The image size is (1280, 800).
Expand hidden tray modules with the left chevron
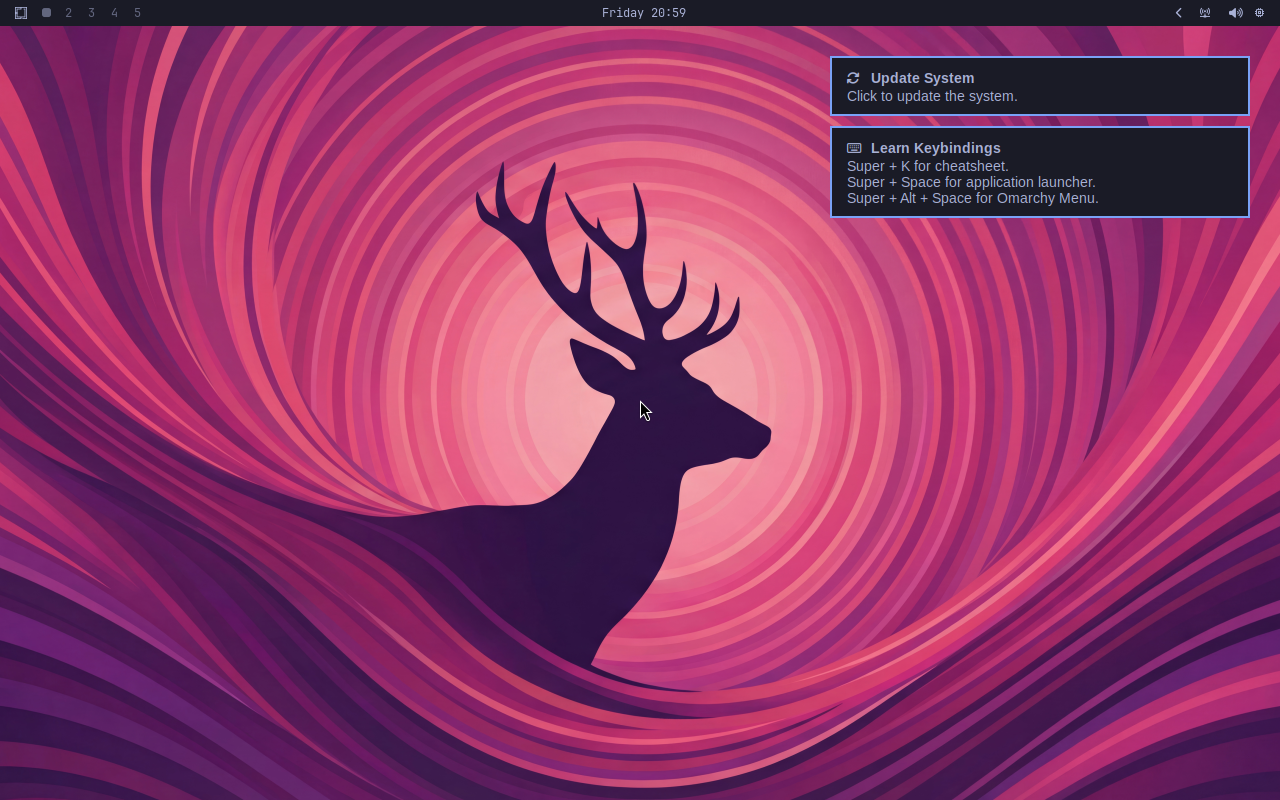pyautogui.click(x=1178, y=13)
